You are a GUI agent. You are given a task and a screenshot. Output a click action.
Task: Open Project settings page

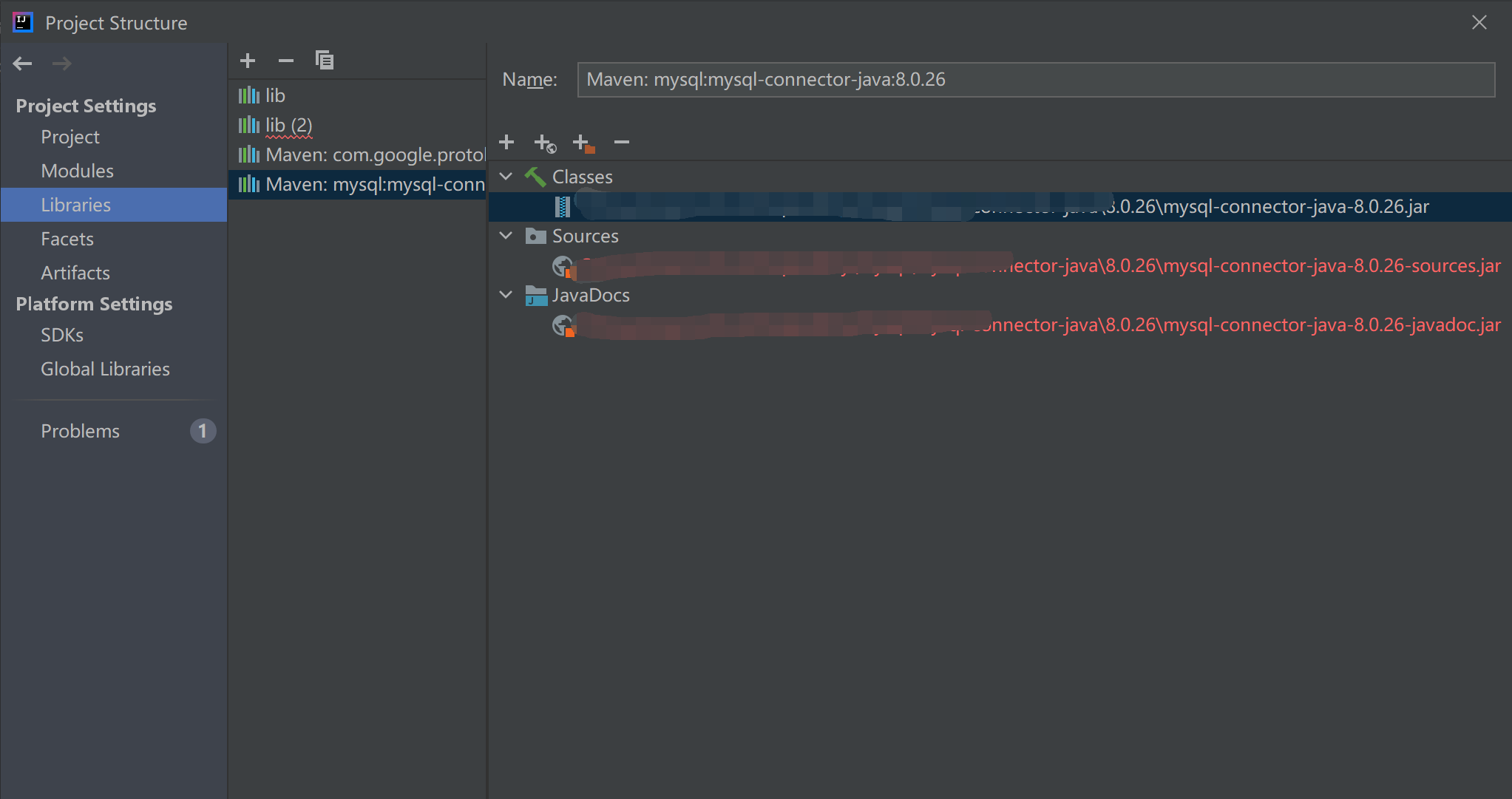(x=70, y=137)
